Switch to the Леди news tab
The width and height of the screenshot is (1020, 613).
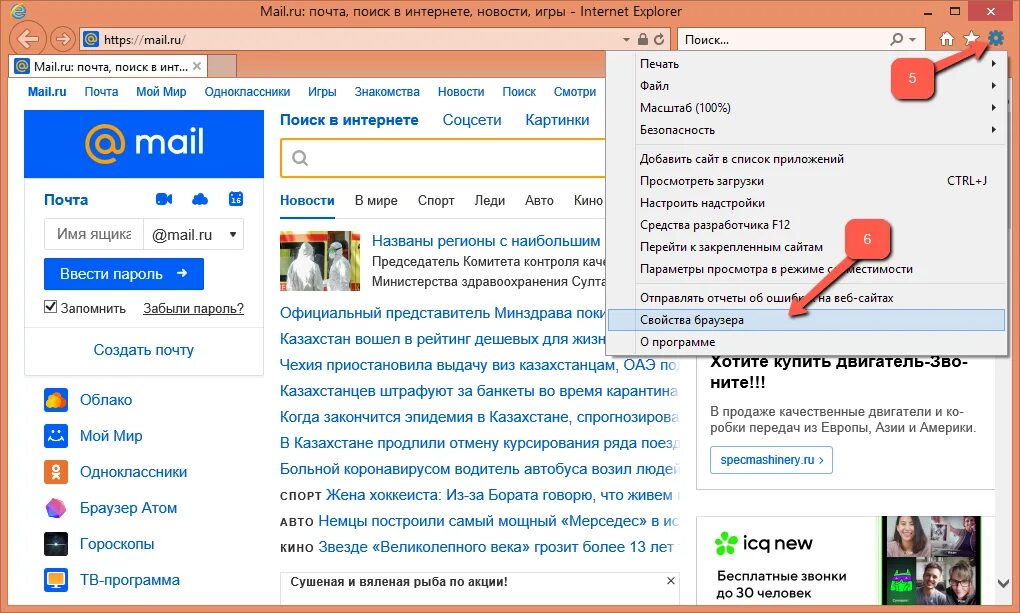pyautogui.click(x=490, y=200)
